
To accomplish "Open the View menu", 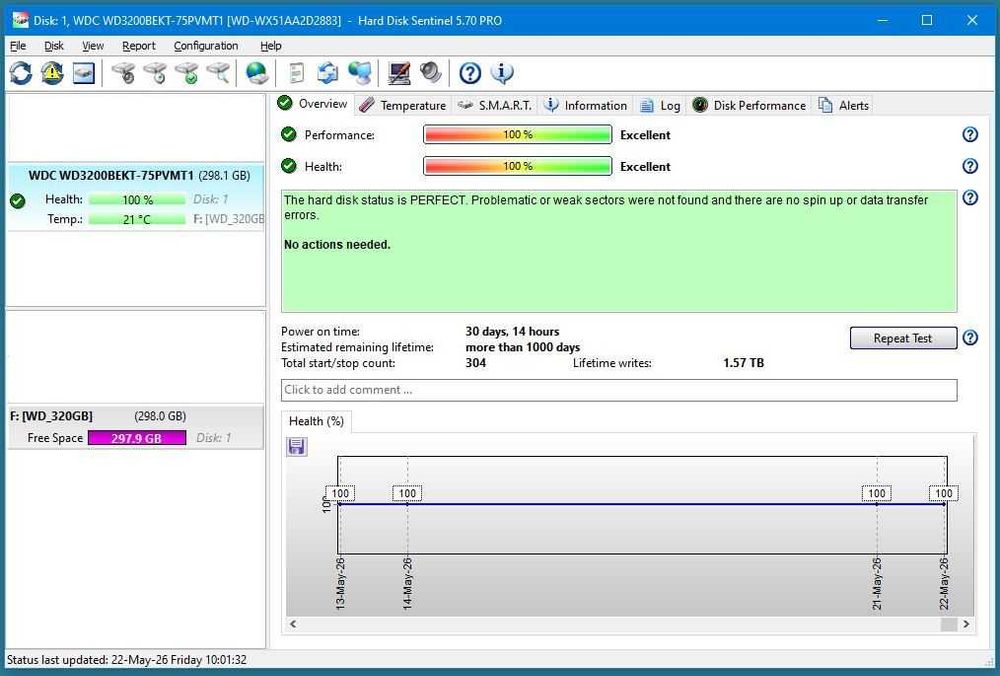I will coord(92,46).
